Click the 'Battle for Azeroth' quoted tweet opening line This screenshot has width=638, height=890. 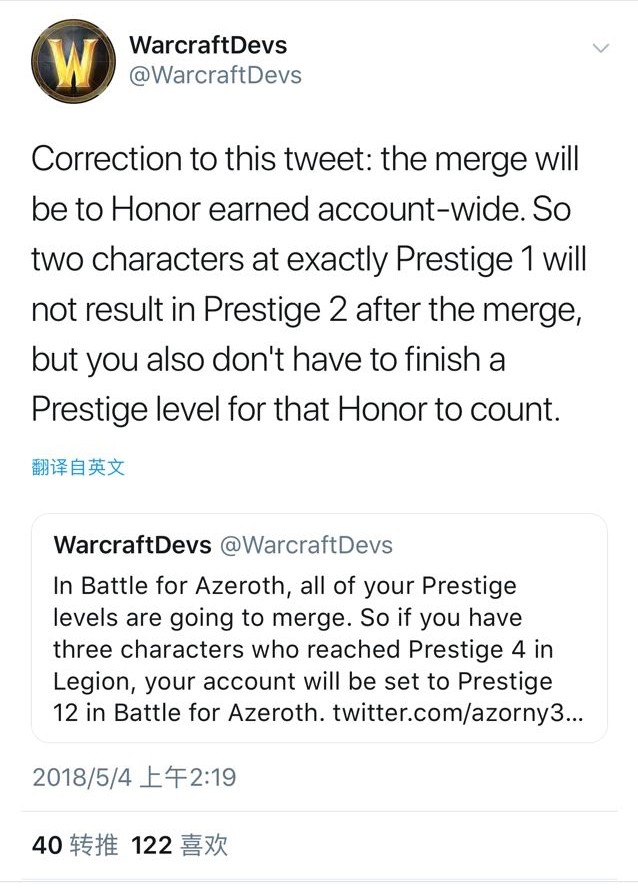tap(285, 586)
